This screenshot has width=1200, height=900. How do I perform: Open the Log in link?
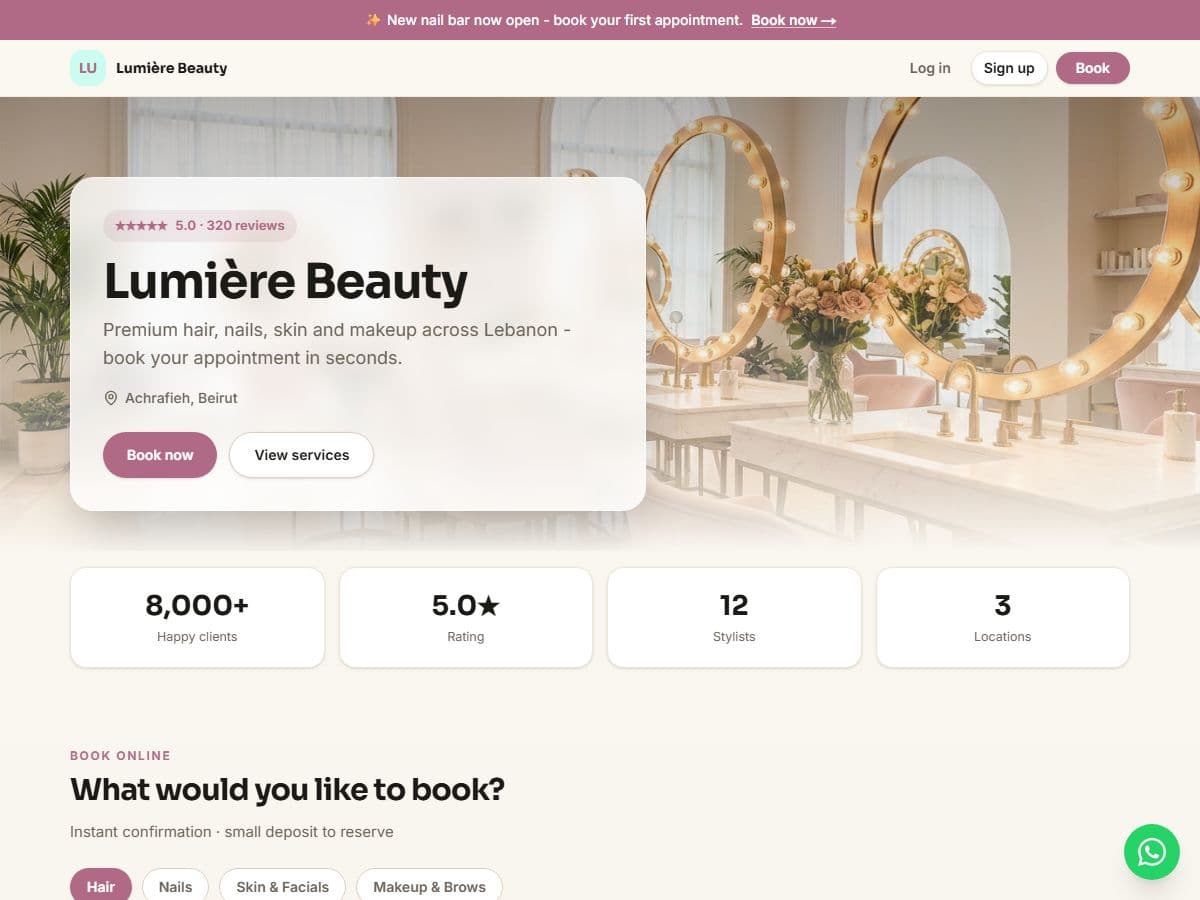pos(930,68)
